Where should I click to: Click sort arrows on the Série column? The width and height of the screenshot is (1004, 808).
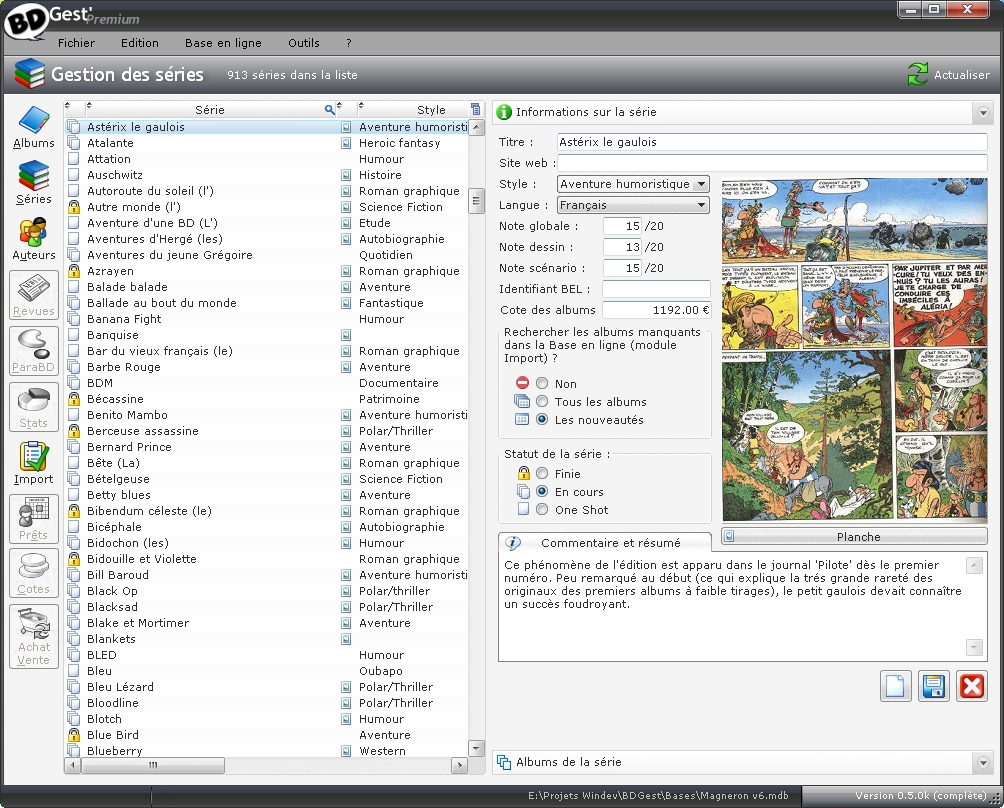(x=89, y=106)
